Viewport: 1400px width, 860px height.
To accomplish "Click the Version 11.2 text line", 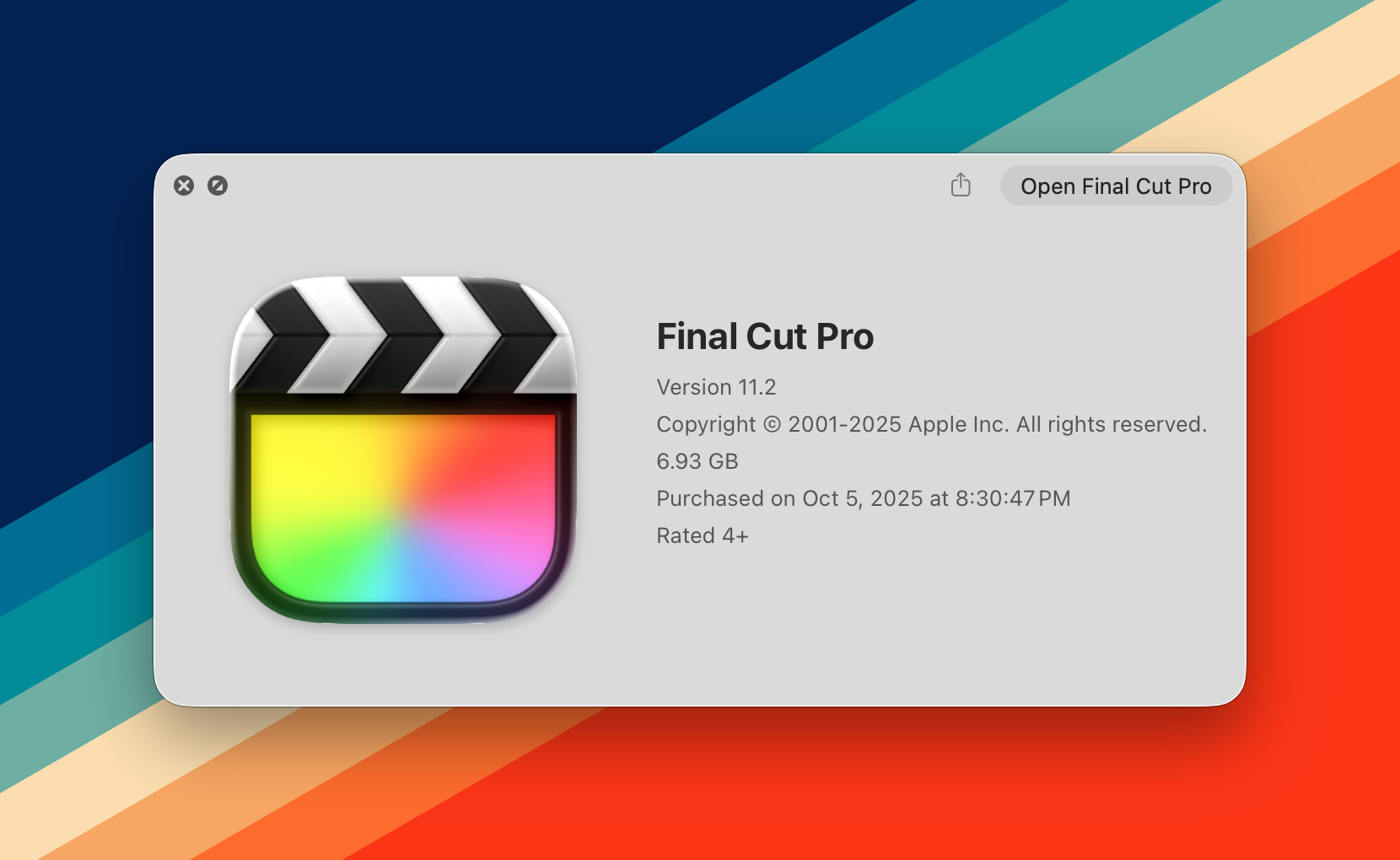I will pyautogui.click(x=716, y=387).
